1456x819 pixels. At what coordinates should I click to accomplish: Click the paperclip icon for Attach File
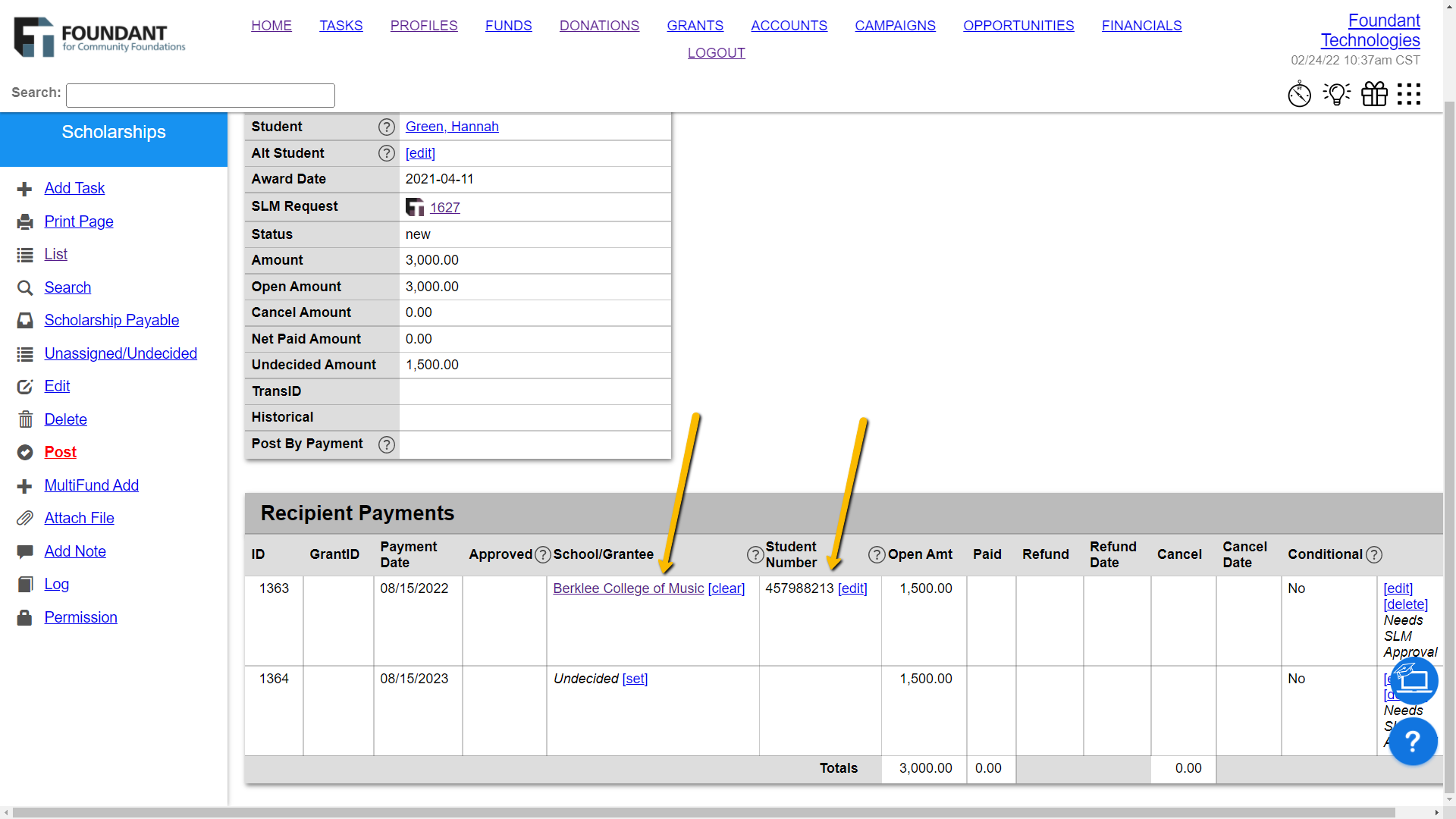[25, 518]
